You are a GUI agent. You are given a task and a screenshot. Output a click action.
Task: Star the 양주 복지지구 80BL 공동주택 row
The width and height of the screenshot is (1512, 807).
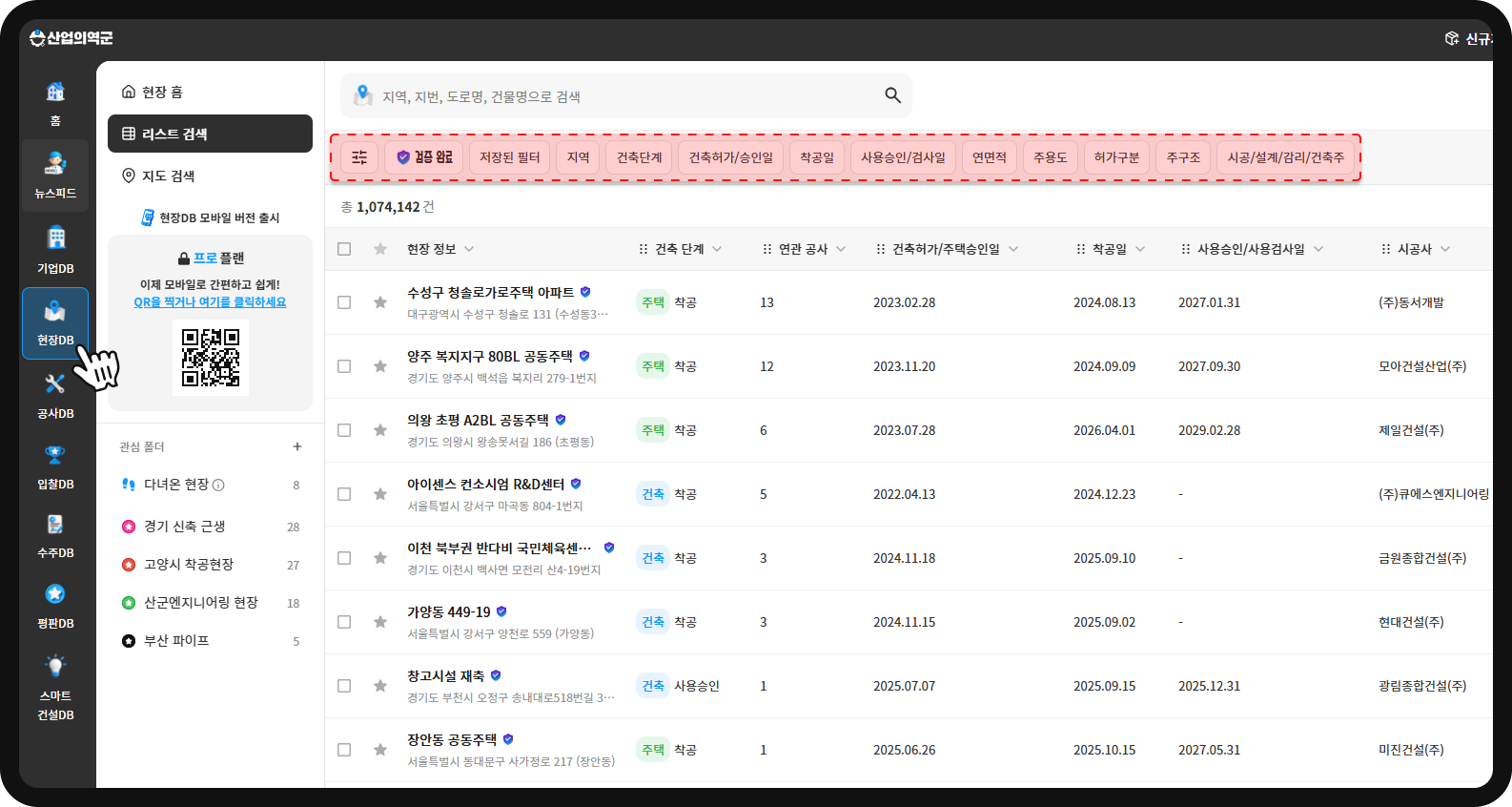[x=380, y=366]
